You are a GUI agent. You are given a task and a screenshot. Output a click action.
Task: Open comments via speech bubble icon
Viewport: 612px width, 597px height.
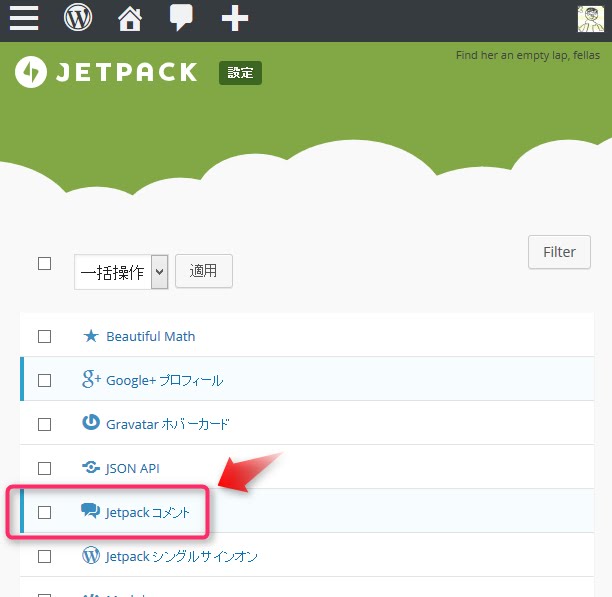181,18
